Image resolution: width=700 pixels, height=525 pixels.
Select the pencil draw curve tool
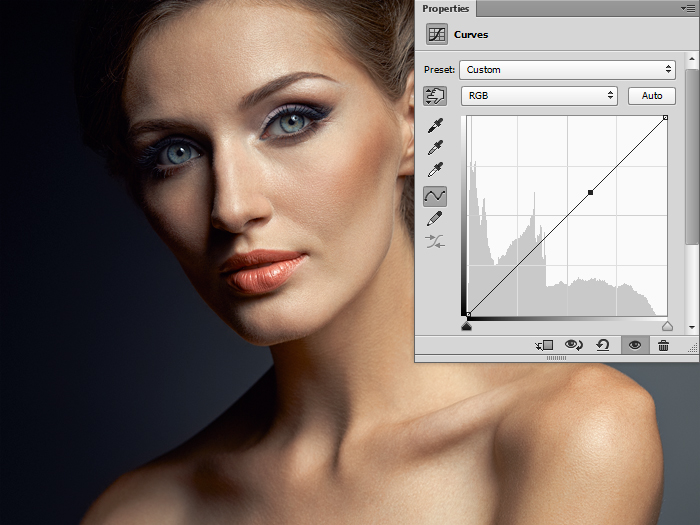pyautogui.click(x=435, y=219)
